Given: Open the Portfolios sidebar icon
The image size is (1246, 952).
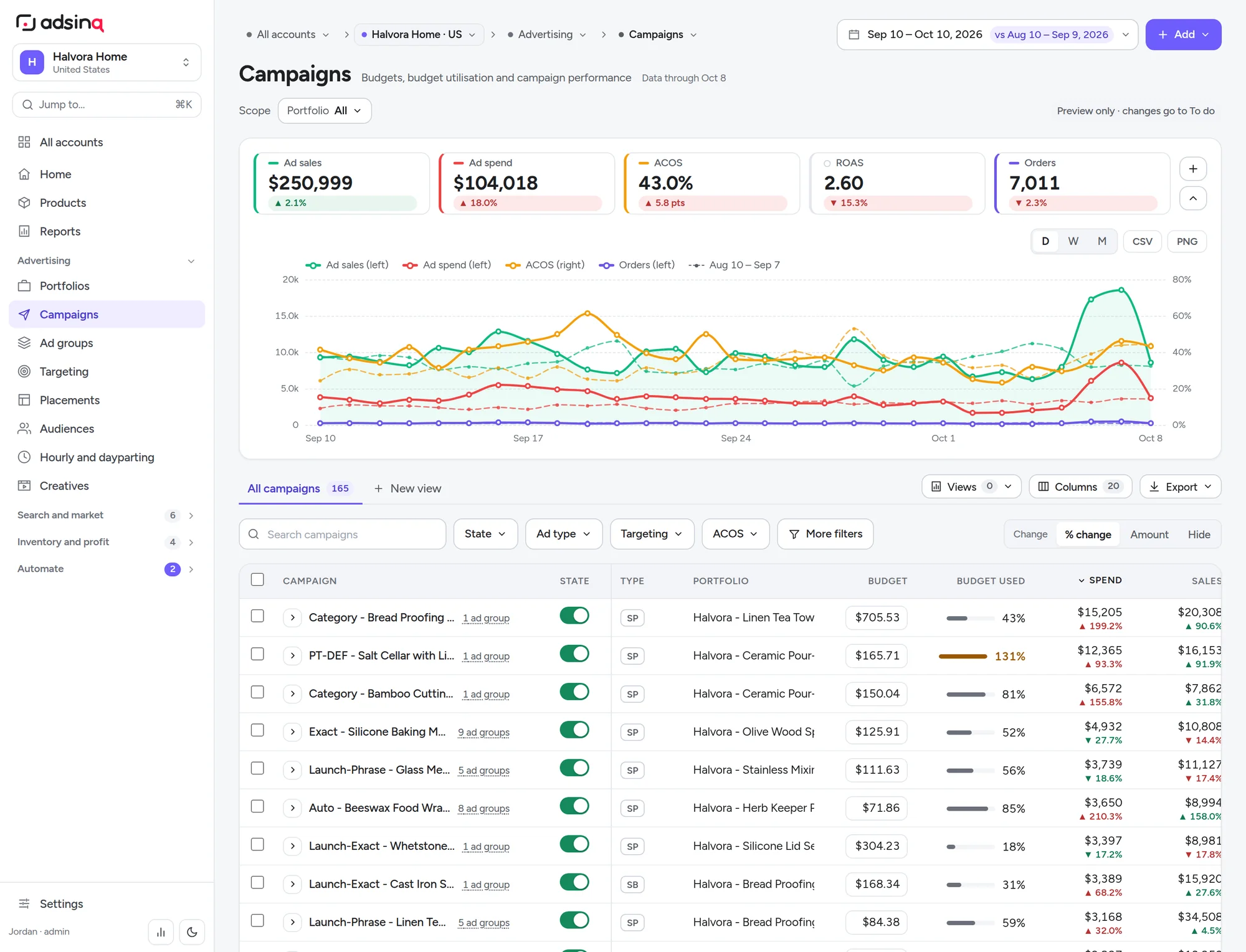Looking at the screenshot, I should coord(24,286).
